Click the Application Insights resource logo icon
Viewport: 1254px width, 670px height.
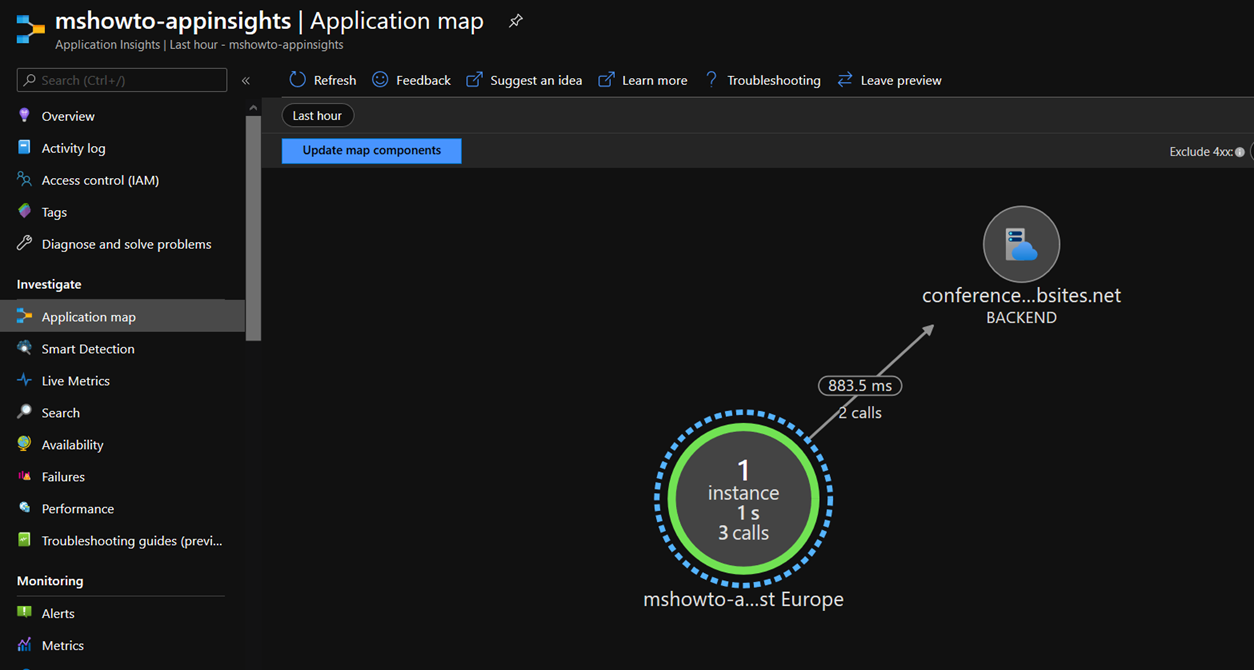coord(30,29)
